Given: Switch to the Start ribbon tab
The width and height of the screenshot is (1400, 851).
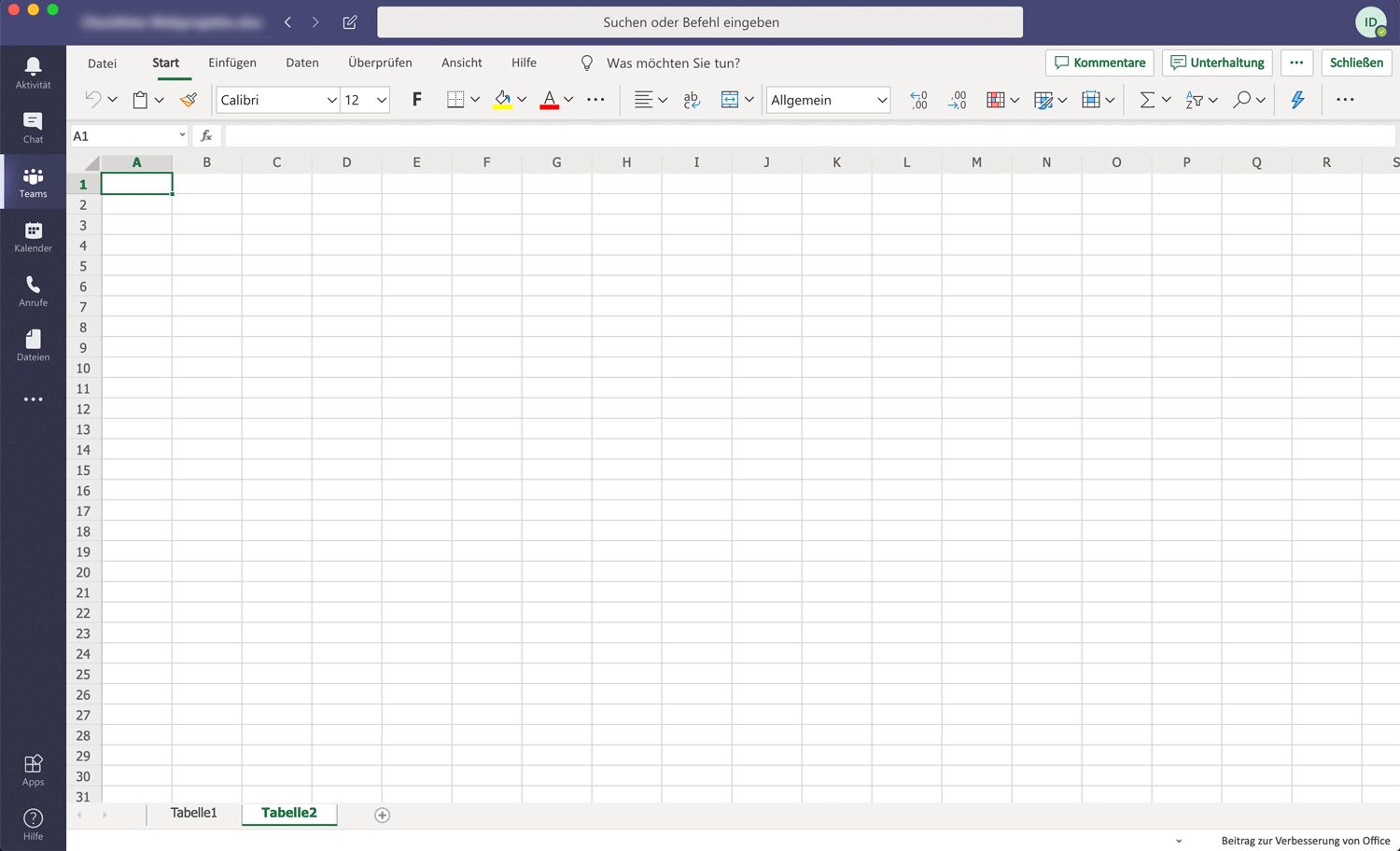Looking at the screenshot, I should [165, 63].
